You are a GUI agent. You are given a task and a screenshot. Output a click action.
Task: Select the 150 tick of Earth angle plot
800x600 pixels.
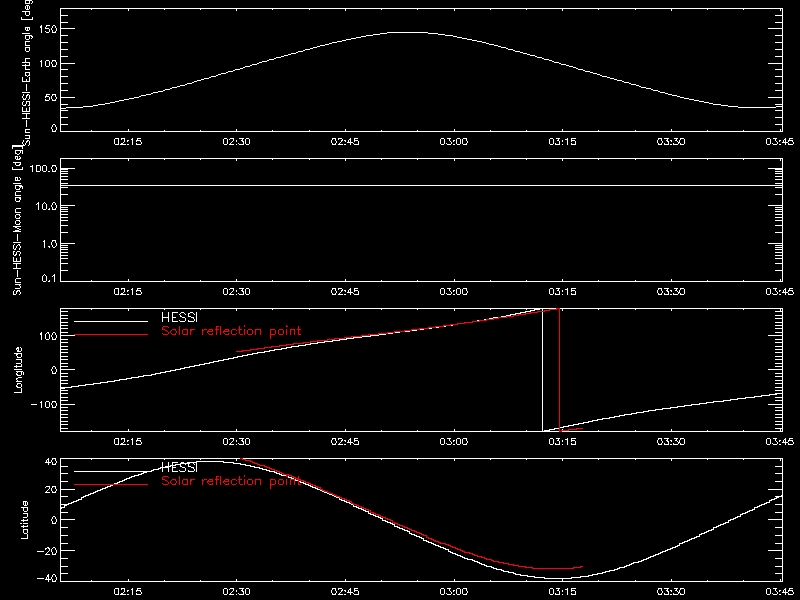tap(47, 29)
